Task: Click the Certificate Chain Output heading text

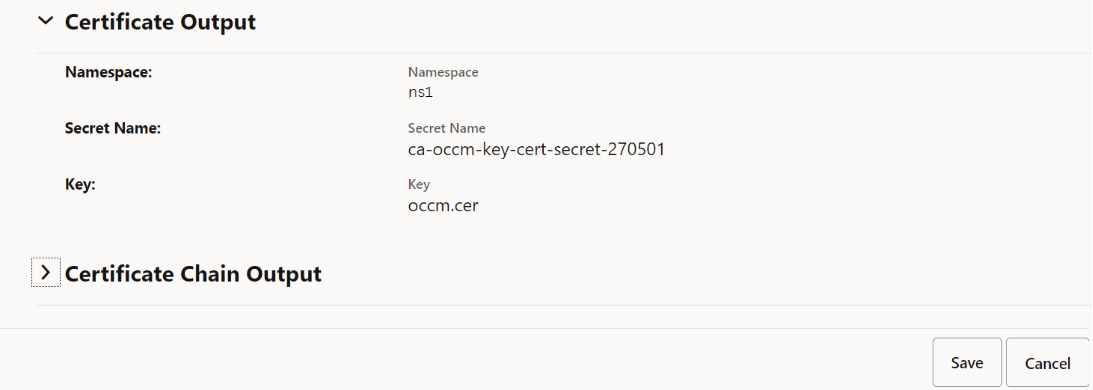Action: point(193,273)
